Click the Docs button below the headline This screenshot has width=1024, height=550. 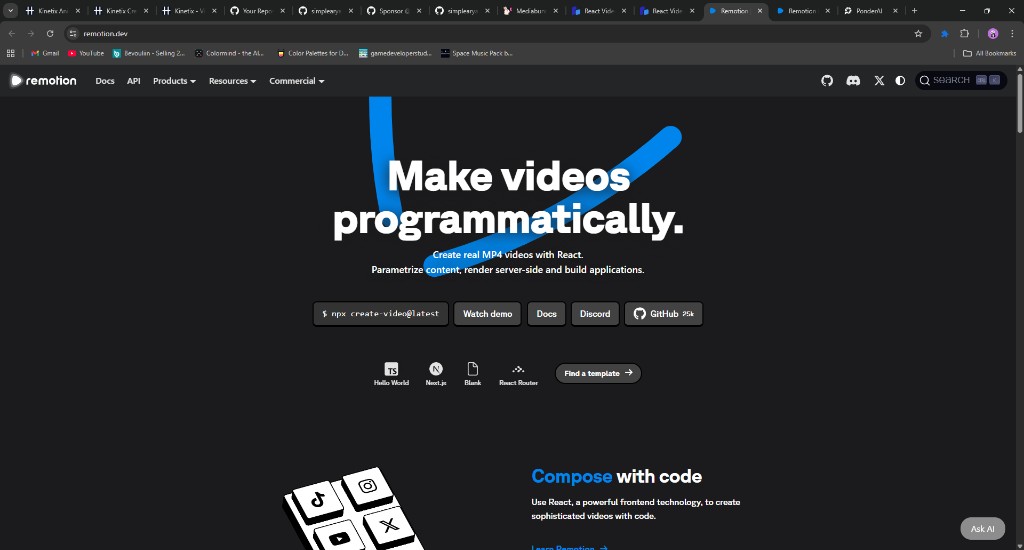click(x=546, y=314)
